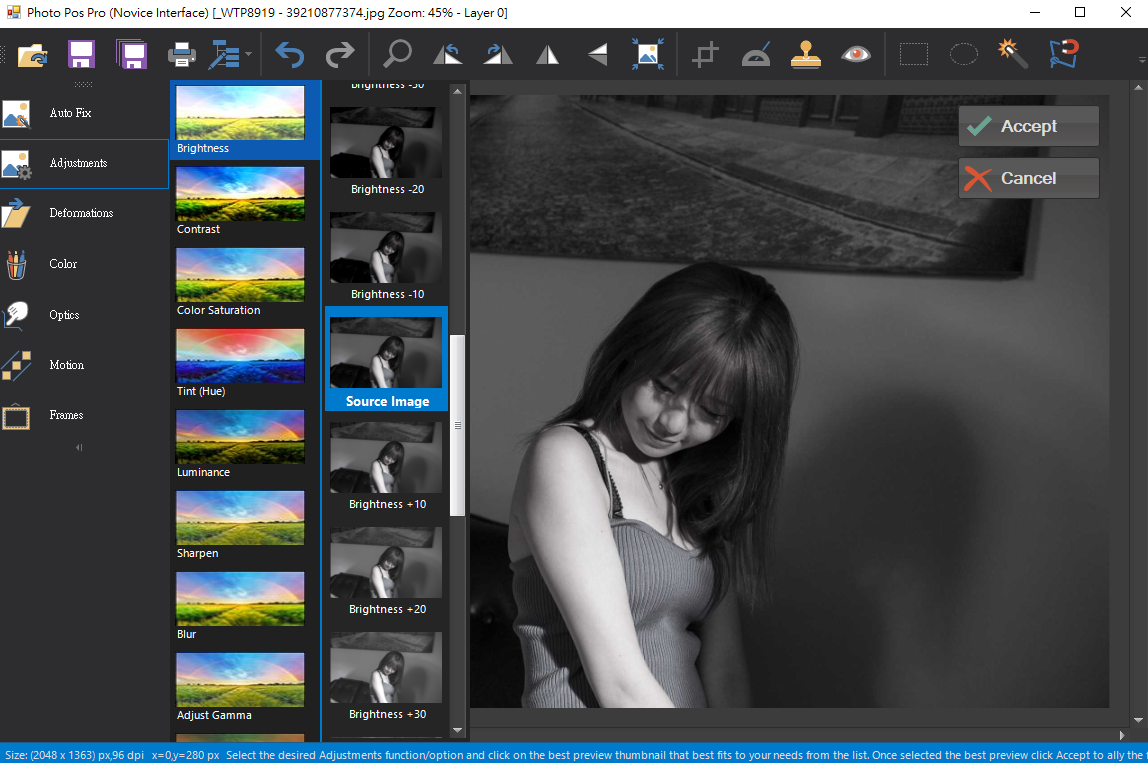
Task: Open the dropdown arrow beside the tools tree icon
Action: click(x=248, y=55)
